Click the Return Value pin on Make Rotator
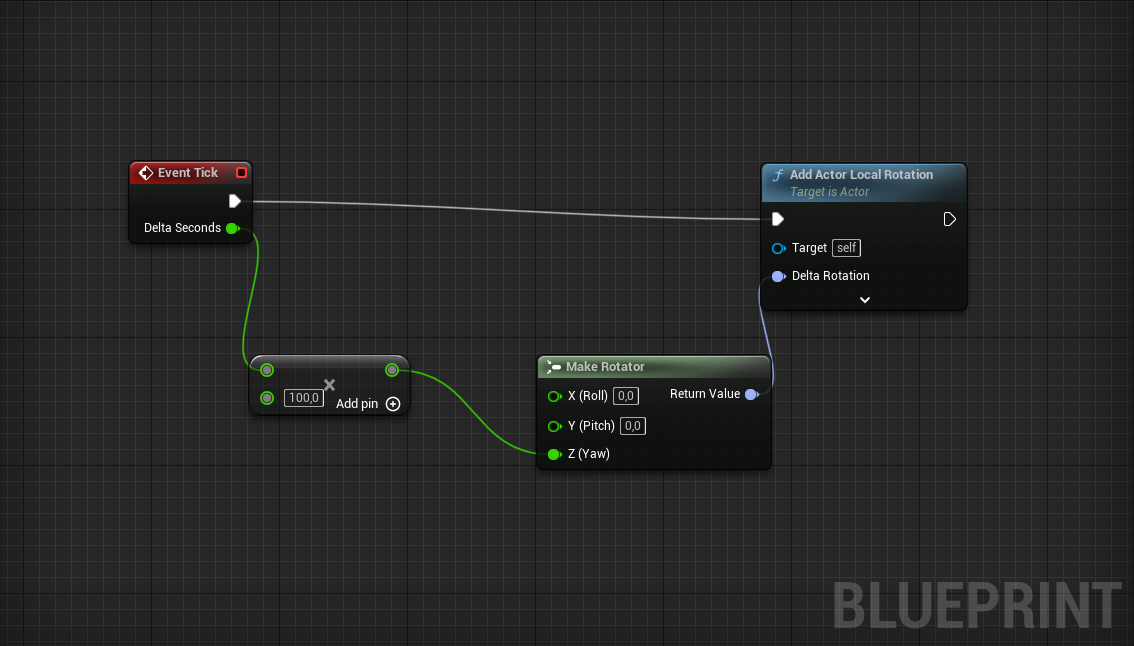The image size is (1134, 646). 751,394
